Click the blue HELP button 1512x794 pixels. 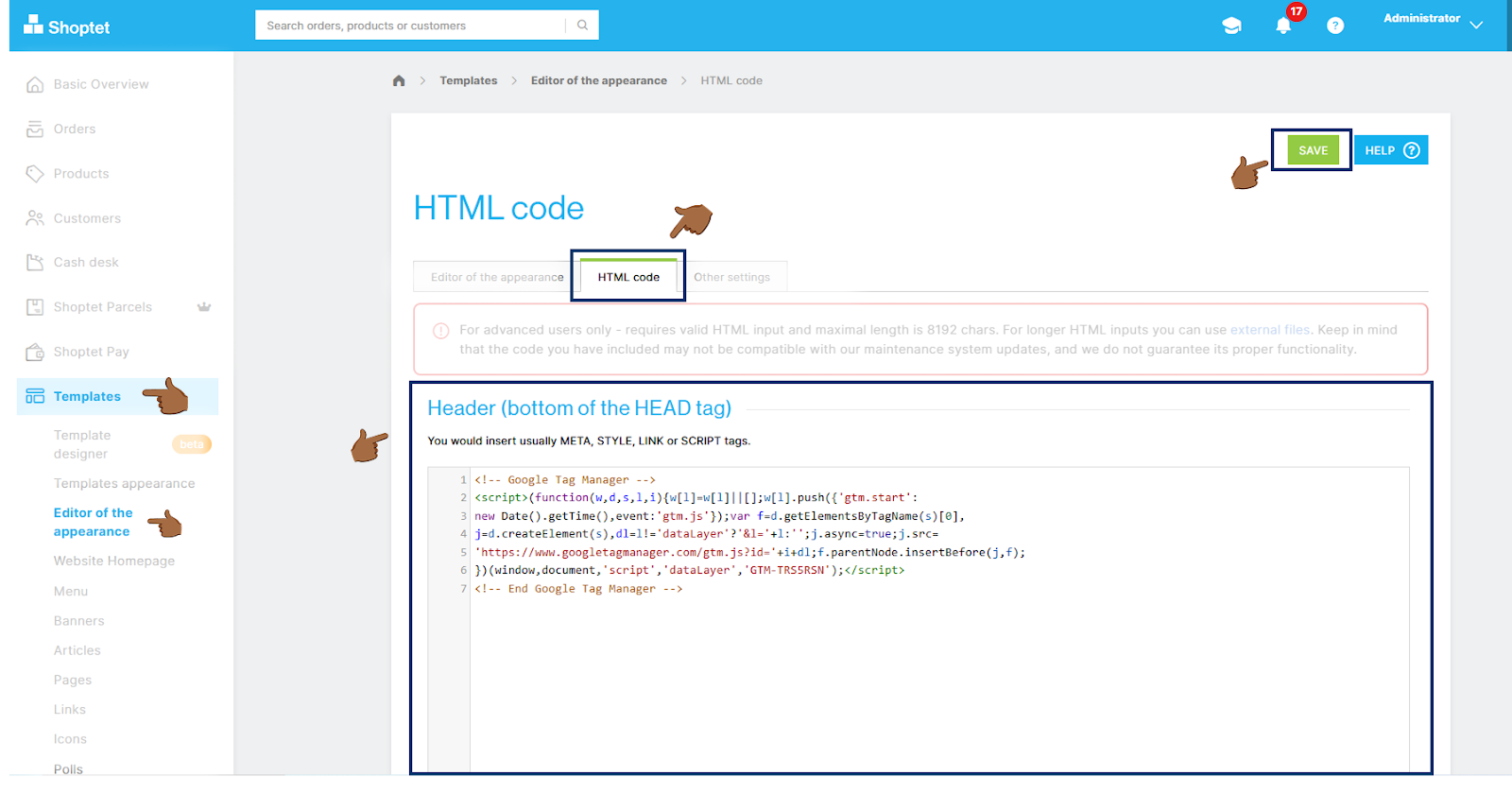pyautogui.click(x=1391, y=150)
